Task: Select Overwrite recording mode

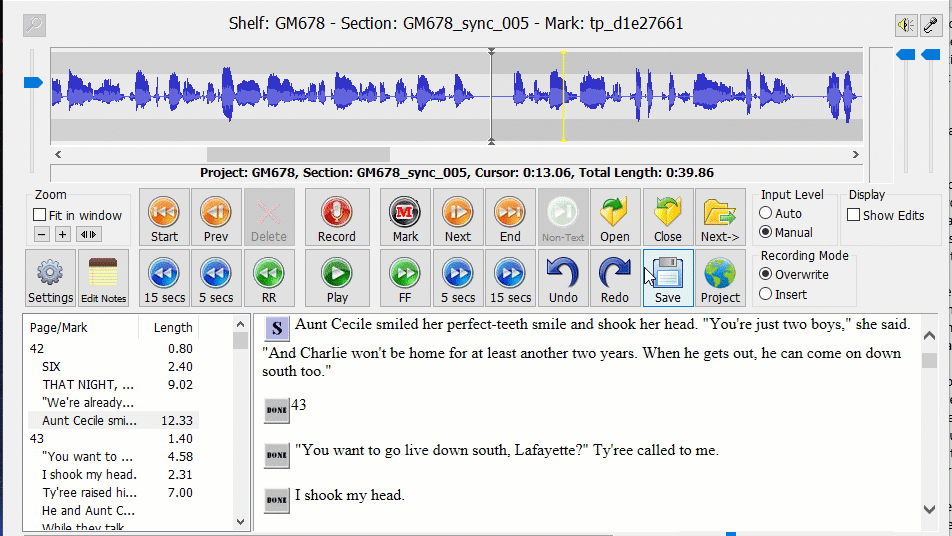Action: (x=766, y=274)
